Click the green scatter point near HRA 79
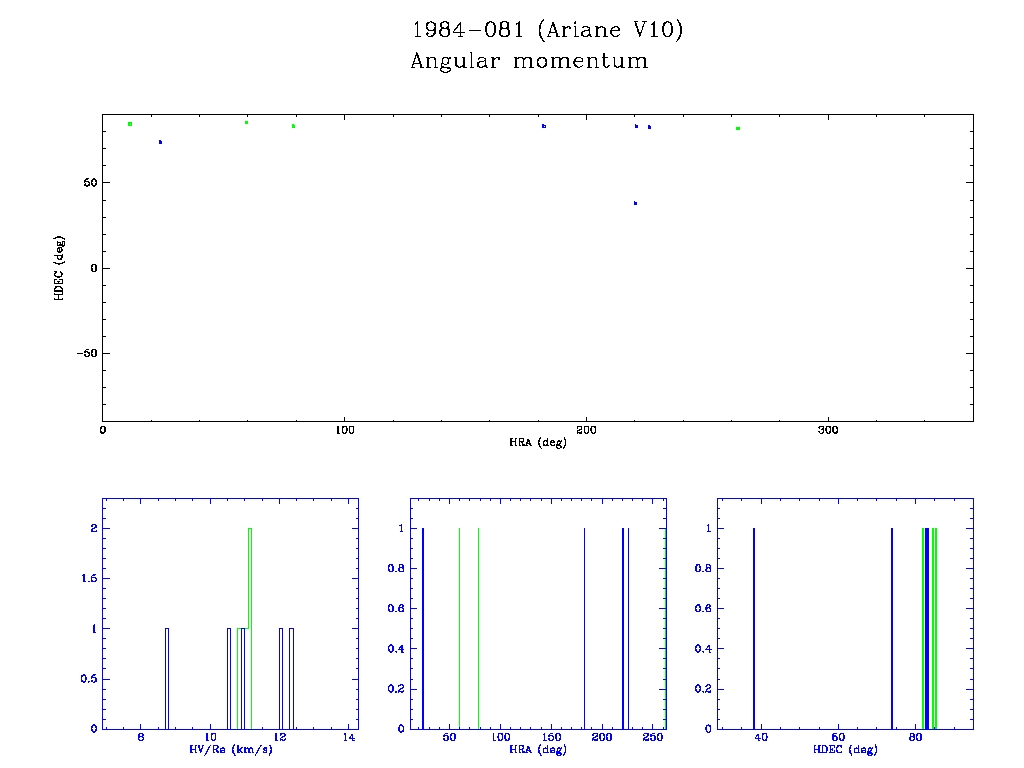The height and width of the screenshot is (768, 1024). pos(293,126)
